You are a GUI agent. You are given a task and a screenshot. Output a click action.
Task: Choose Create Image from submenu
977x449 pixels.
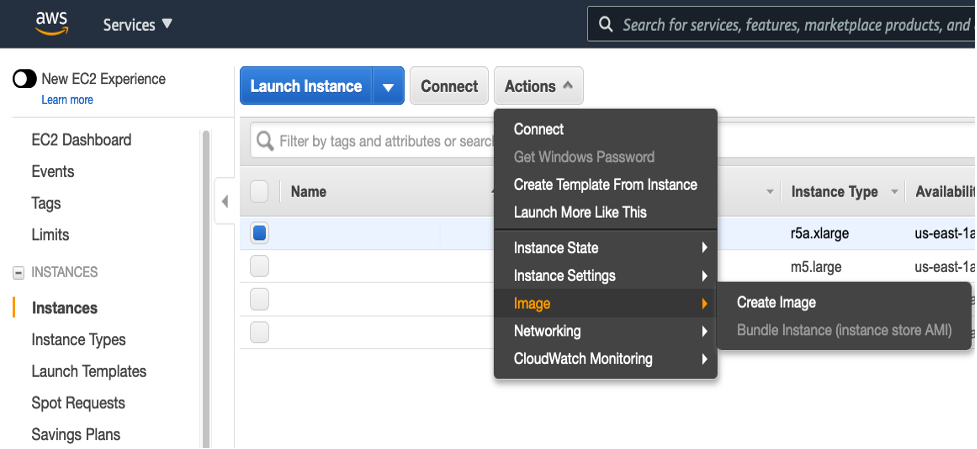(x=776, y=303)
